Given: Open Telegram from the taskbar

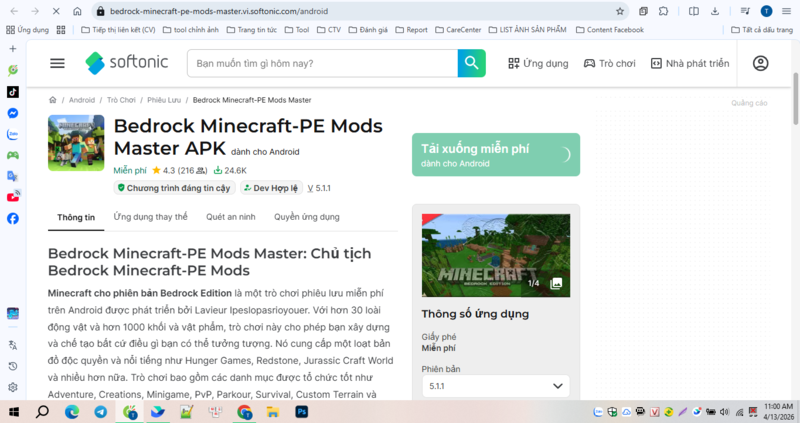Looking at the screenshot, I should 101,412.
